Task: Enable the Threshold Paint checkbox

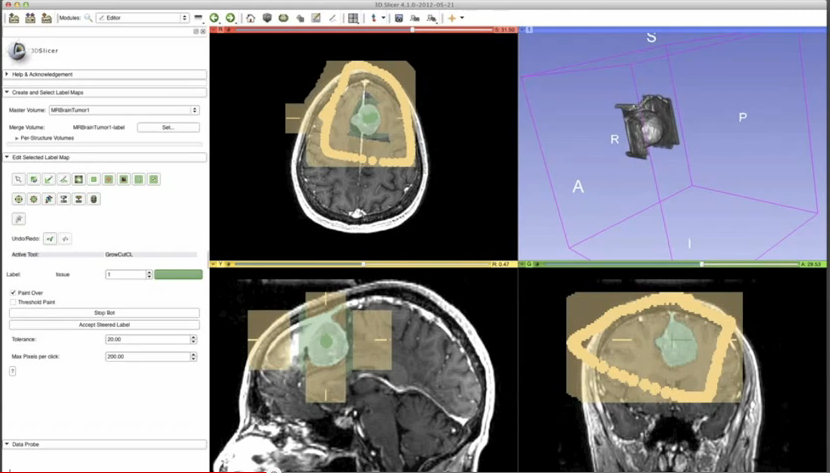Action: click(13, 301)
